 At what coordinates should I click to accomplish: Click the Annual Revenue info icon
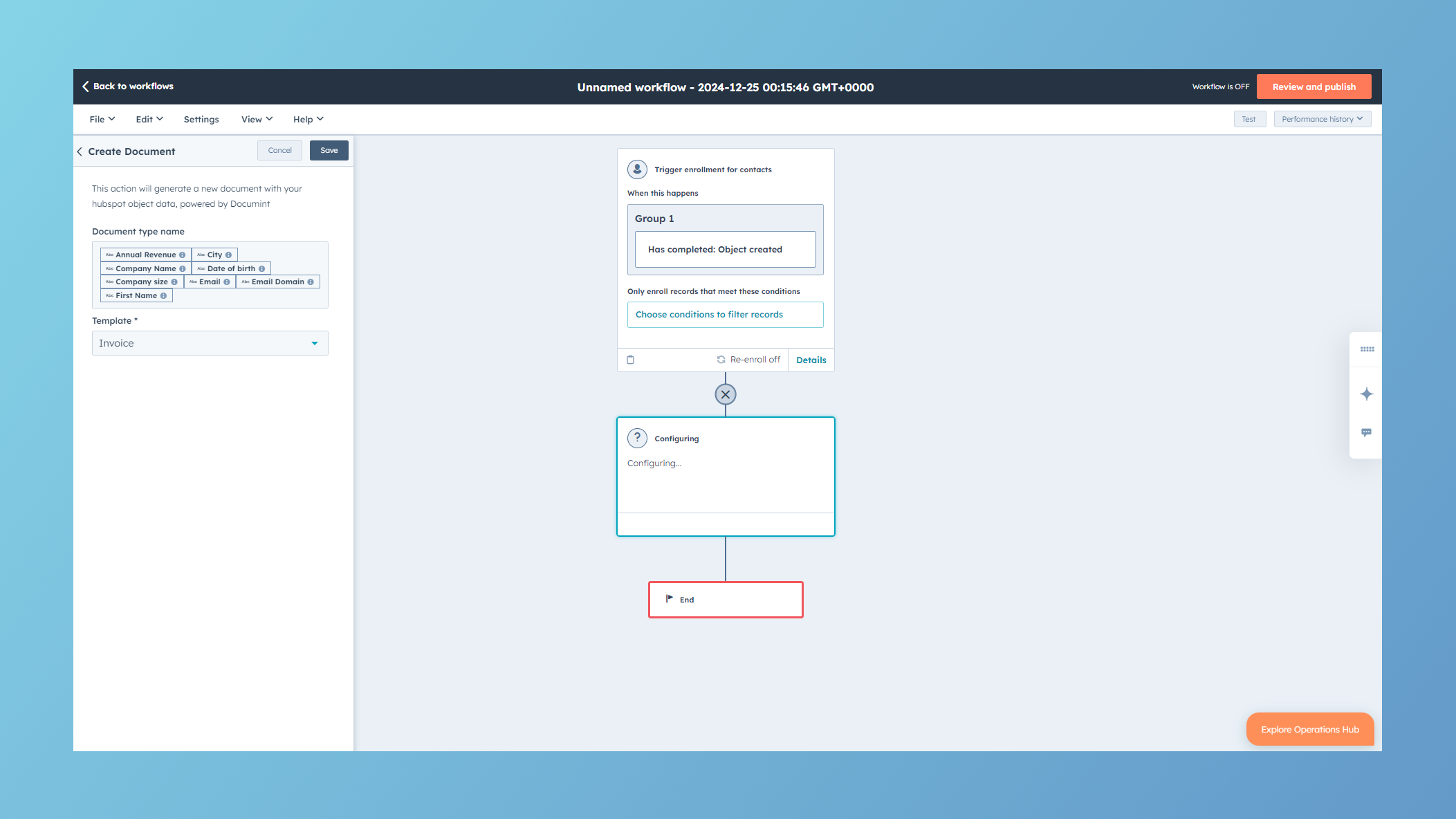(x=183, y=255)
